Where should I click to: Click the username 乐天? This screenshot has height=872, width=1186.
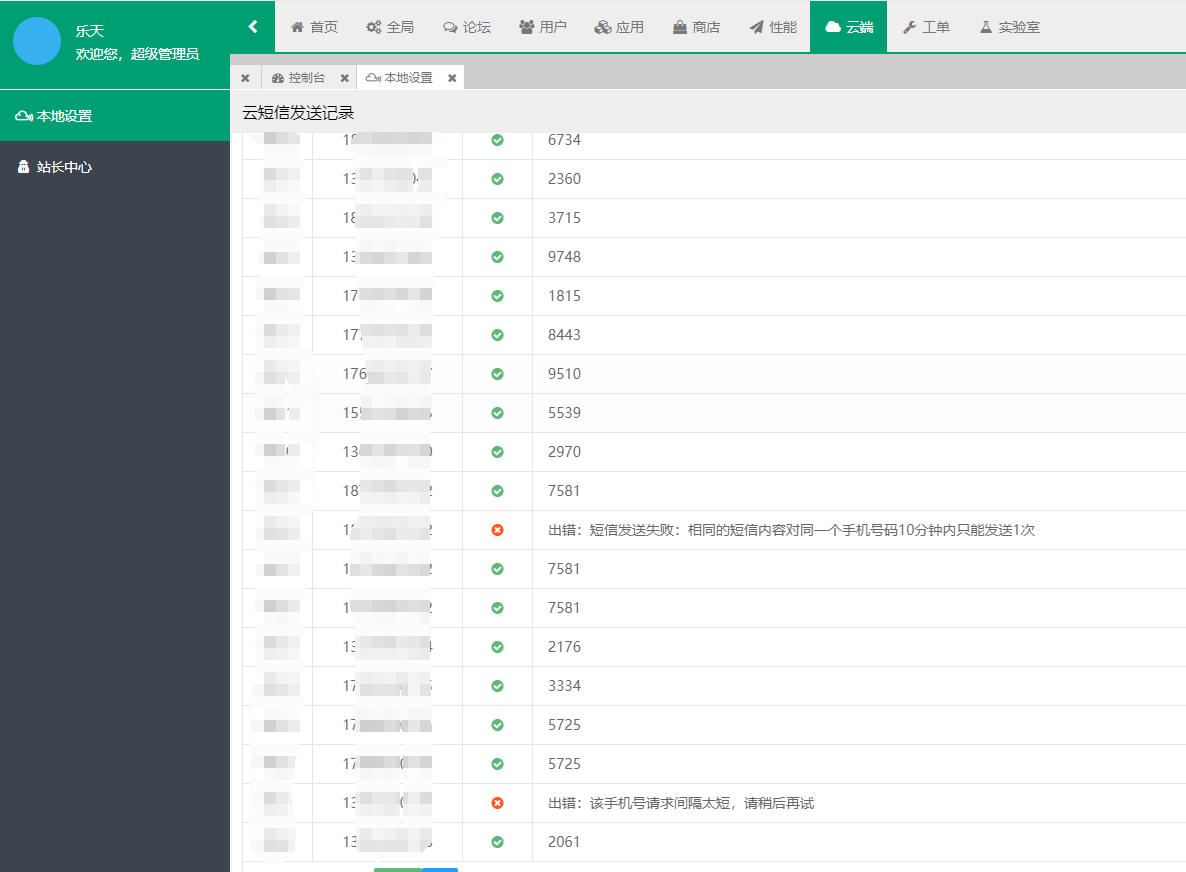[89, 31]
